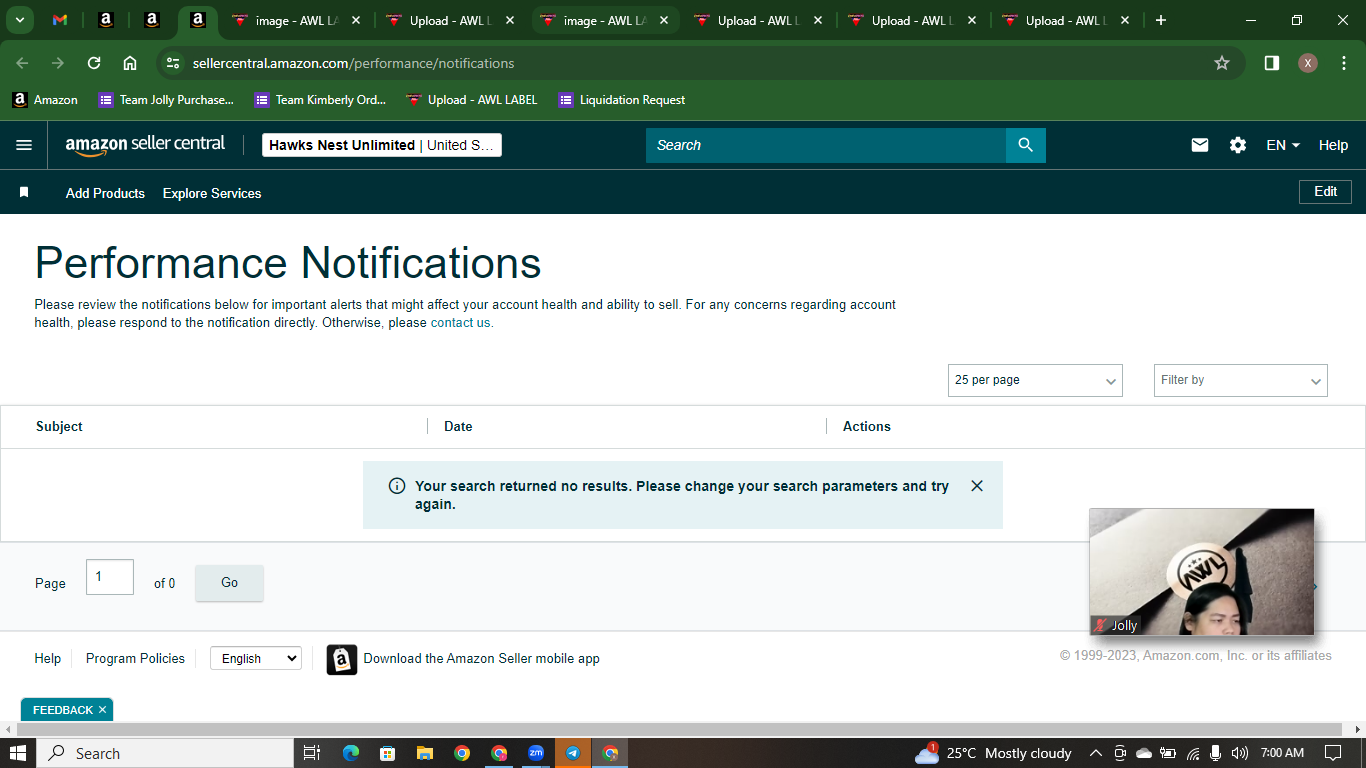Open Chrome's three-dot menu
The image size is (1366, 768).
[x=1344, y=63]
